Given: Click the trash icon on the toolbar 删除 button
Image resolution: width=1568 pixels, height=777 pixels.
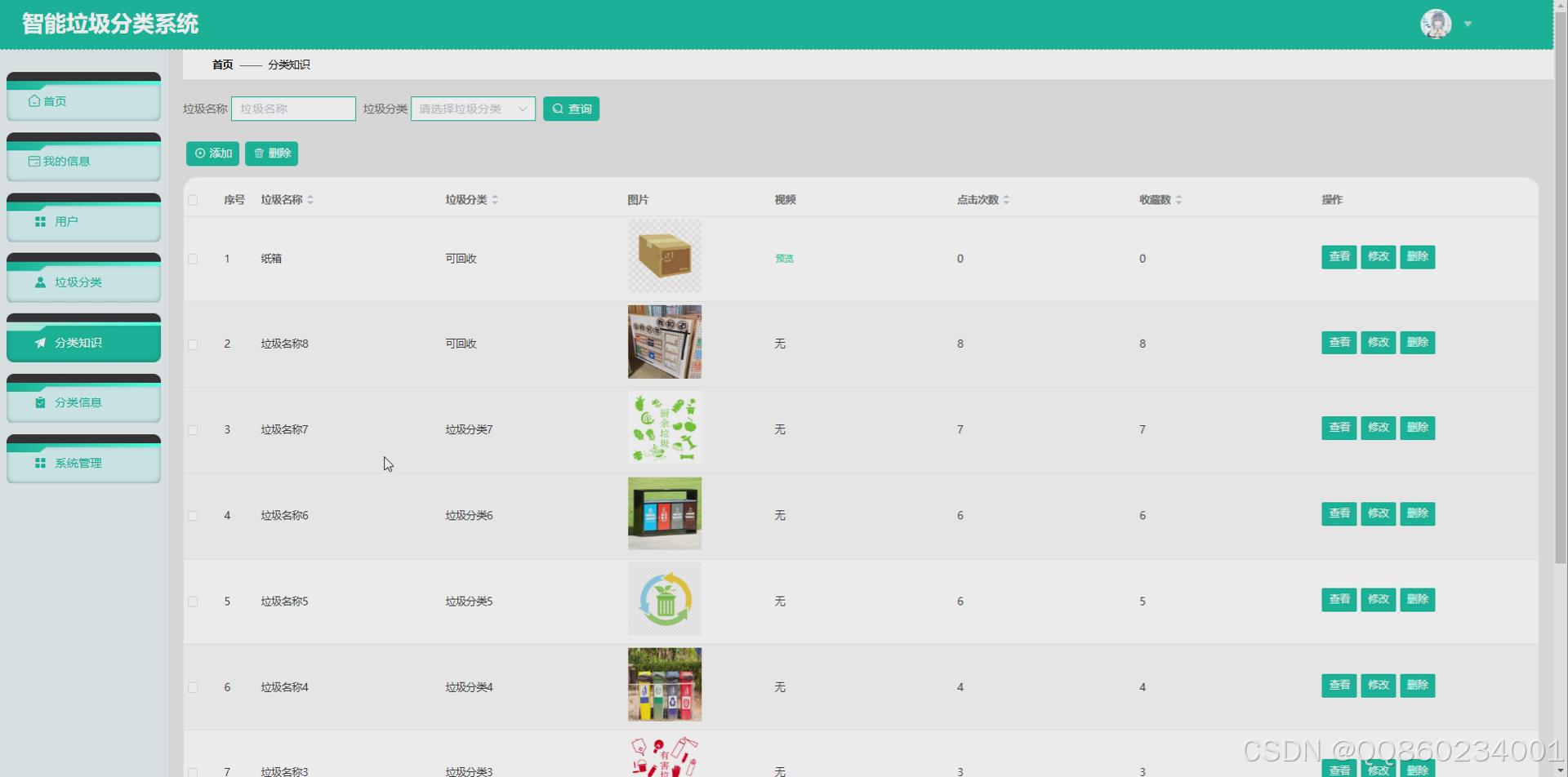Looking at the screenshot, I should pyautogui.click(x=259, y=153).
